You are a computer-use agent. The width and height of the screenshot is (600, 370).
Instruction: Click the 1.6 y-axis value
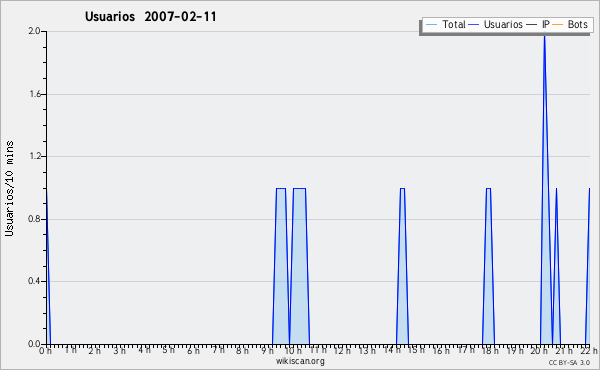(x=34, y=94)
